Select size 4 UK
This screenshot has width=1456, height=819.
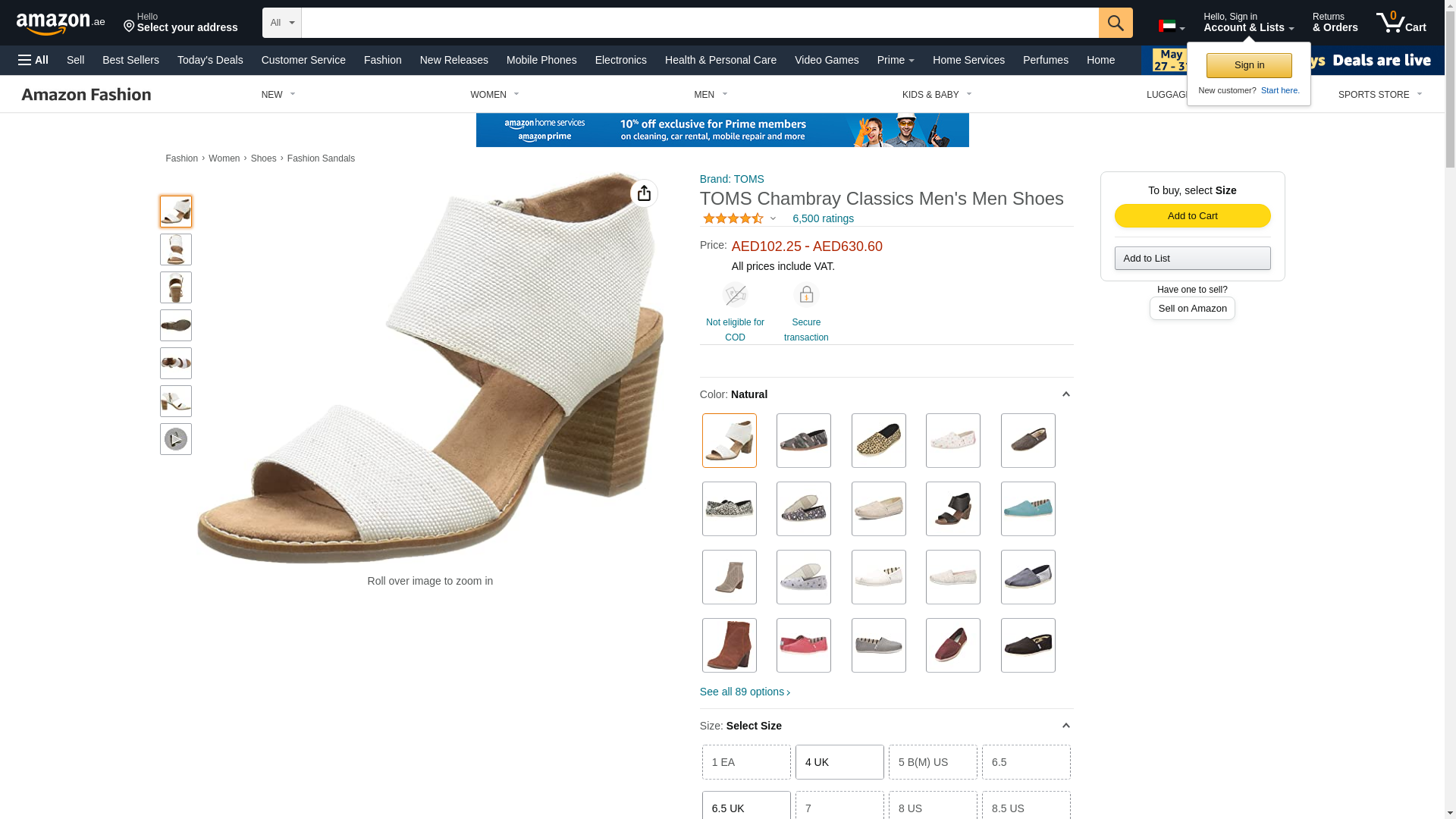click(839, 762)
